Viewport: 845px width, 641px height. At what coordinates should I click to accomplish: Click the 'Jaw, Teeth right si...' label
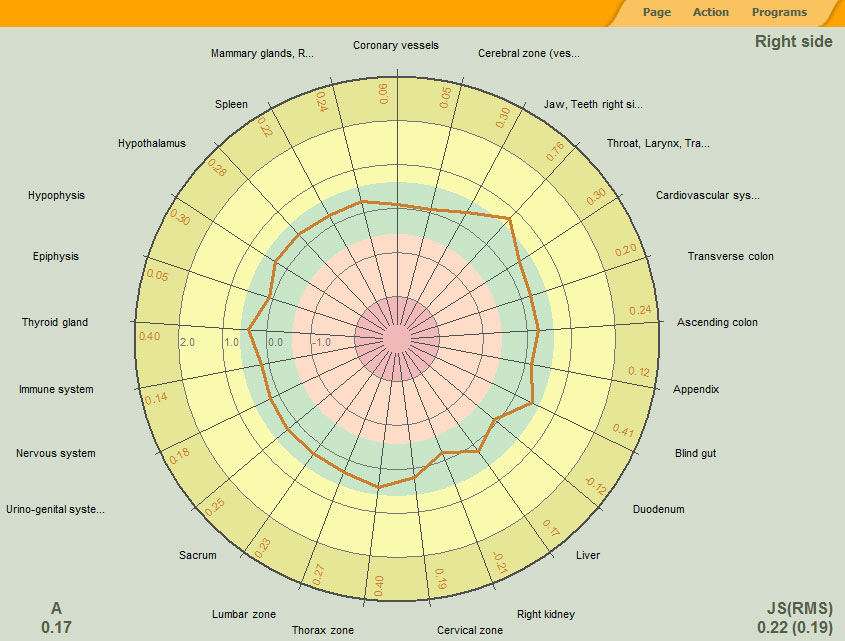pos(593,104)
